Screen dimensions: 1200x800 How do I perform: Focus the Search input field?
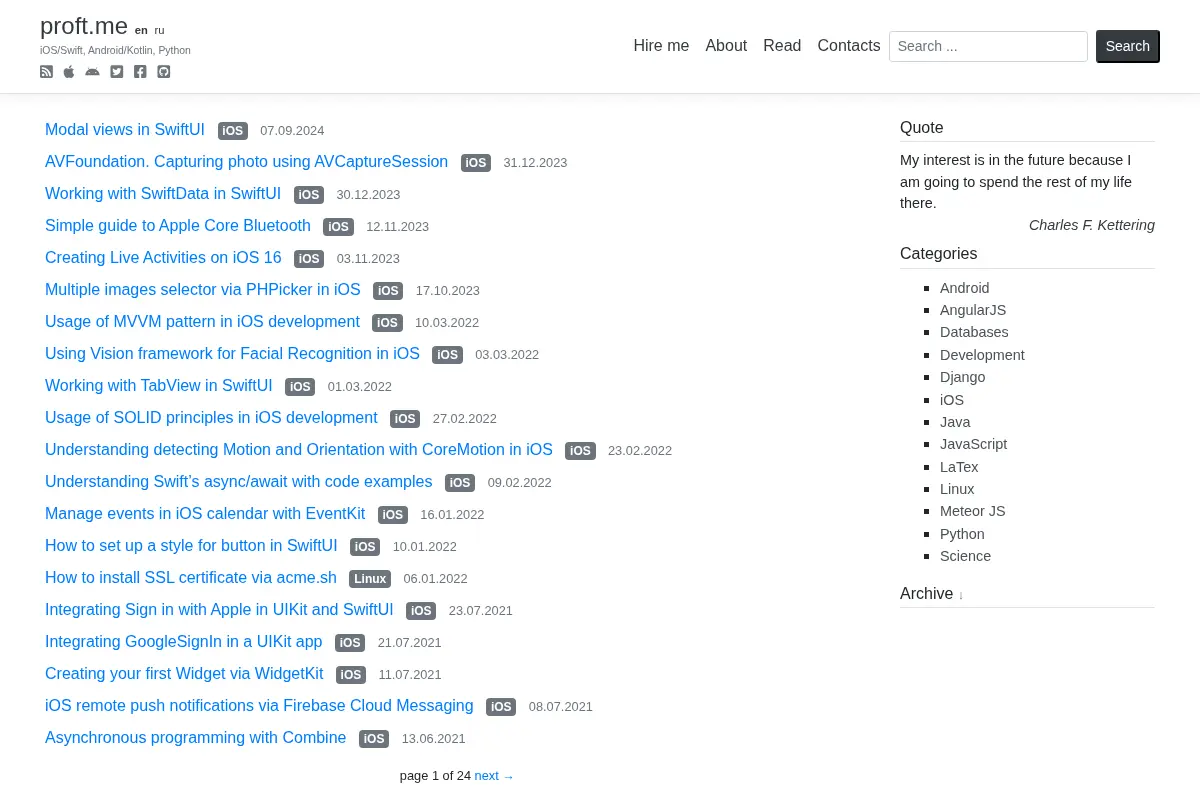(x=988, y=46)
